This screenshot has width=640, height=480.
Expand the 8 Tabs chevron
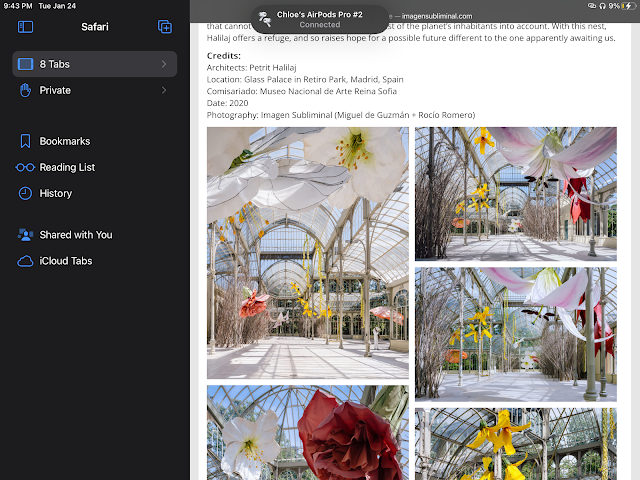pos(164,64)
